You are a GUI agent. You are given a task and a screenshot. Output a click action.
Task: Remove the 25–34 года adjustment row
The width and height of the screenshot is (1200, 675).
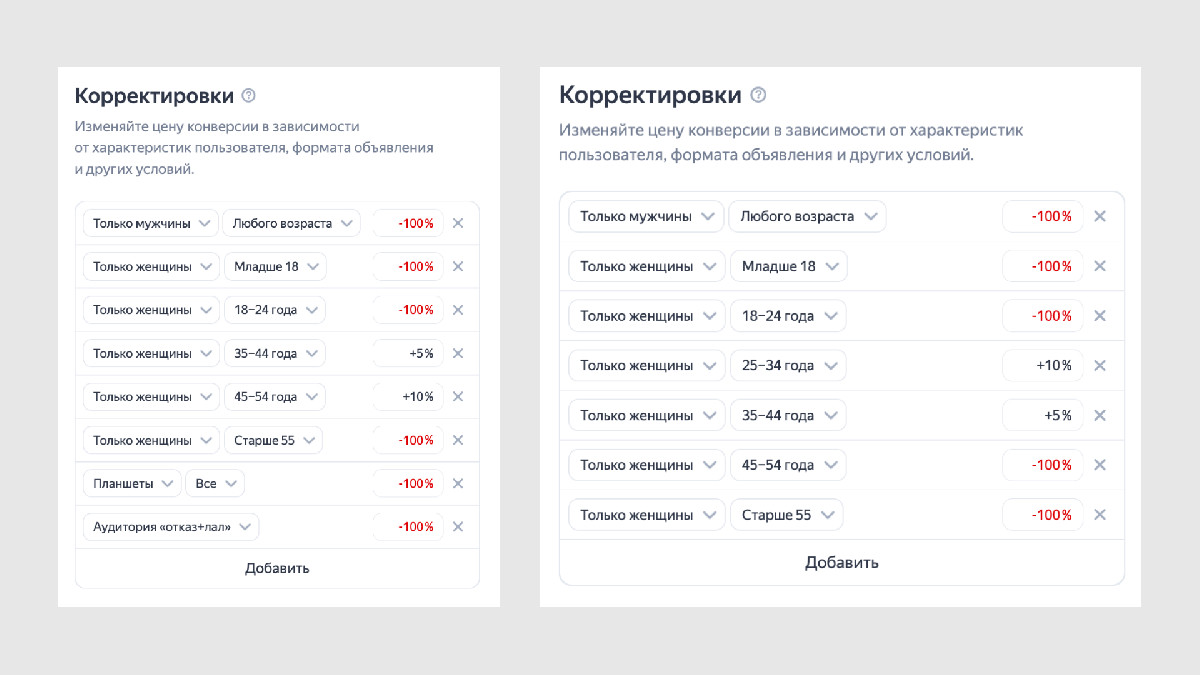(1100, 365)
